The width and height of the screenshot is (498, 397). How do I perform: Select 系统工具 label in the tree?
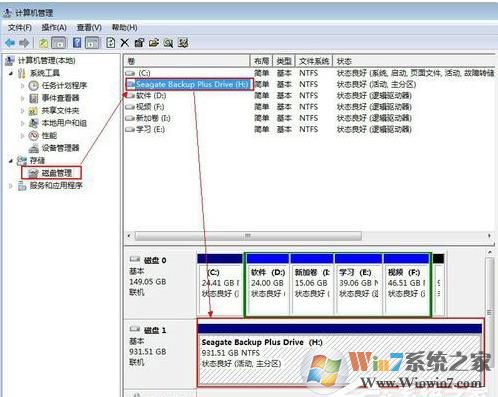(45, 73)
